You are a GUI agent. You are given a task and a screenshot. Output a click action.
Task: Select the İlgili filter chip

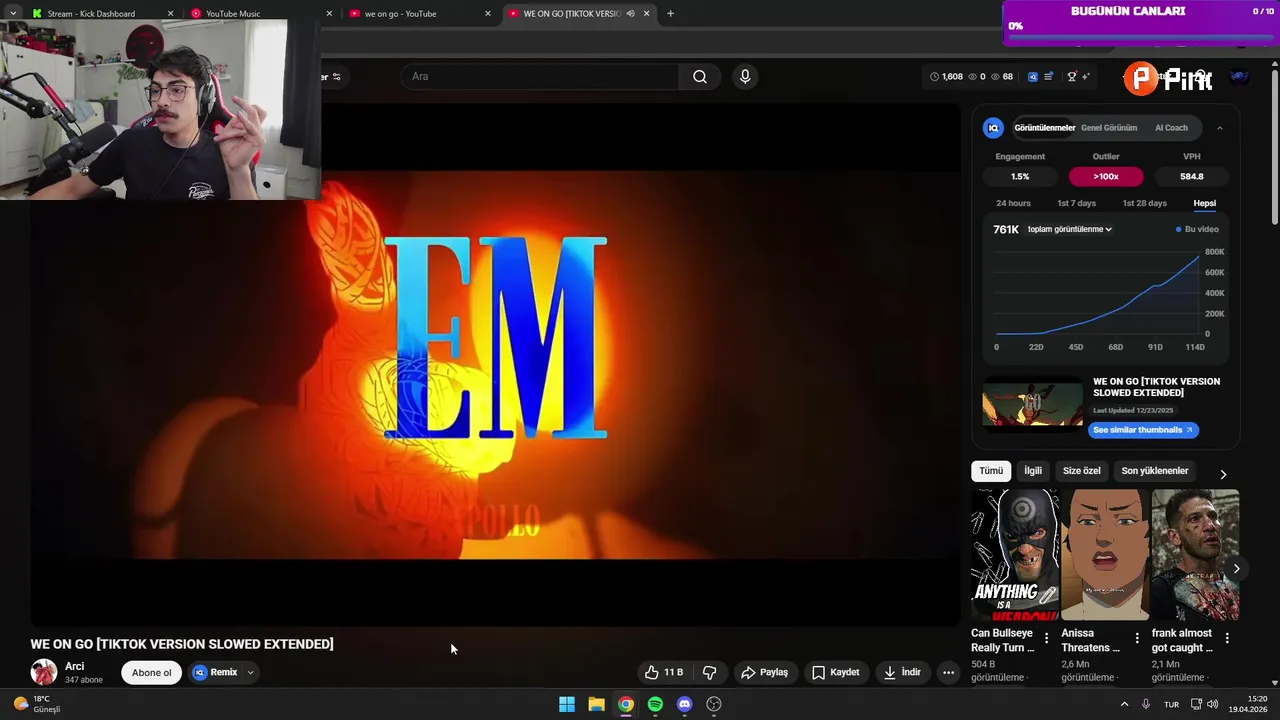point(1033,471)
